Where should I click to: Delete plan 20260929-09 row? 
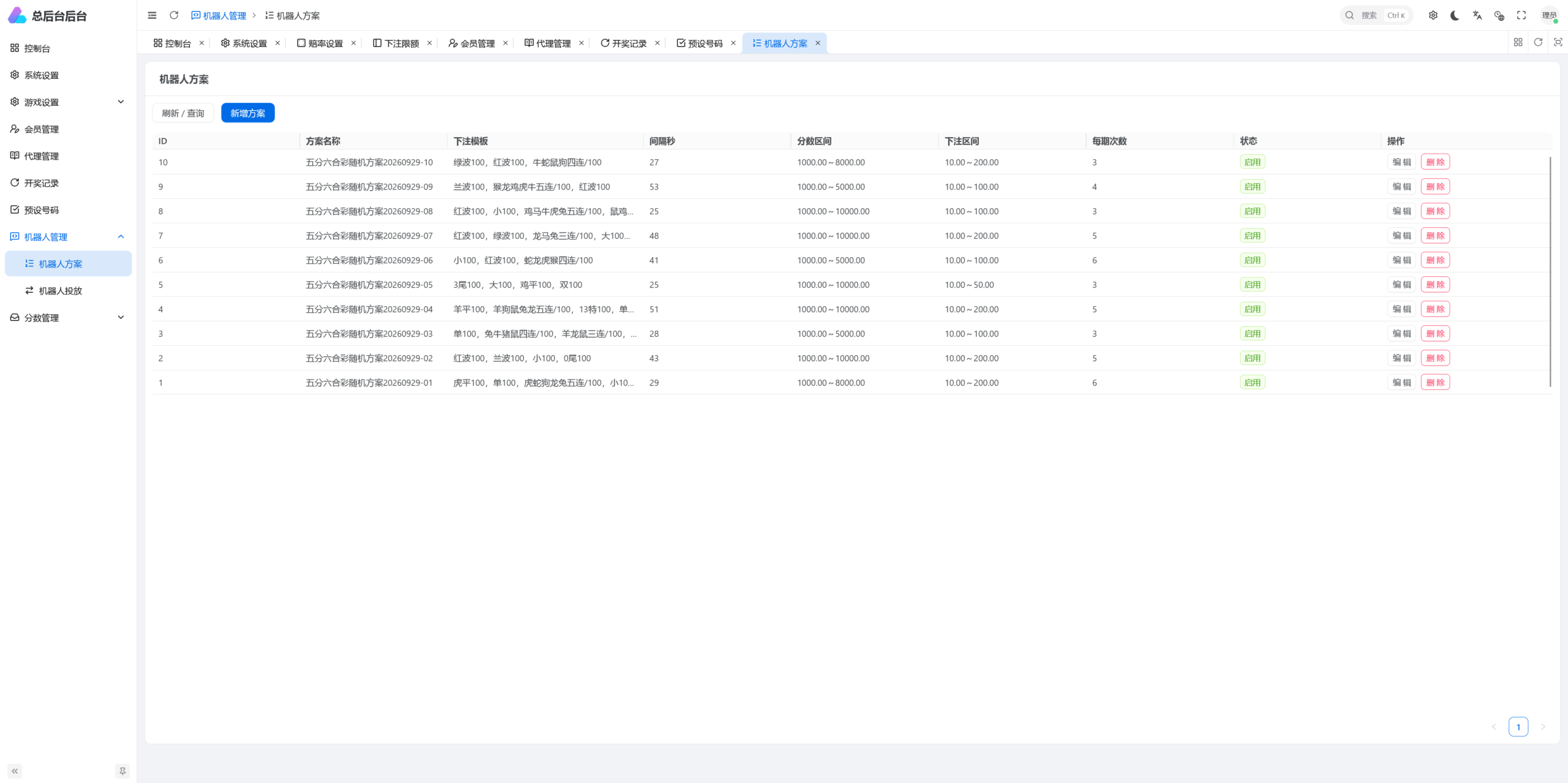click(x=1435, y=187)
